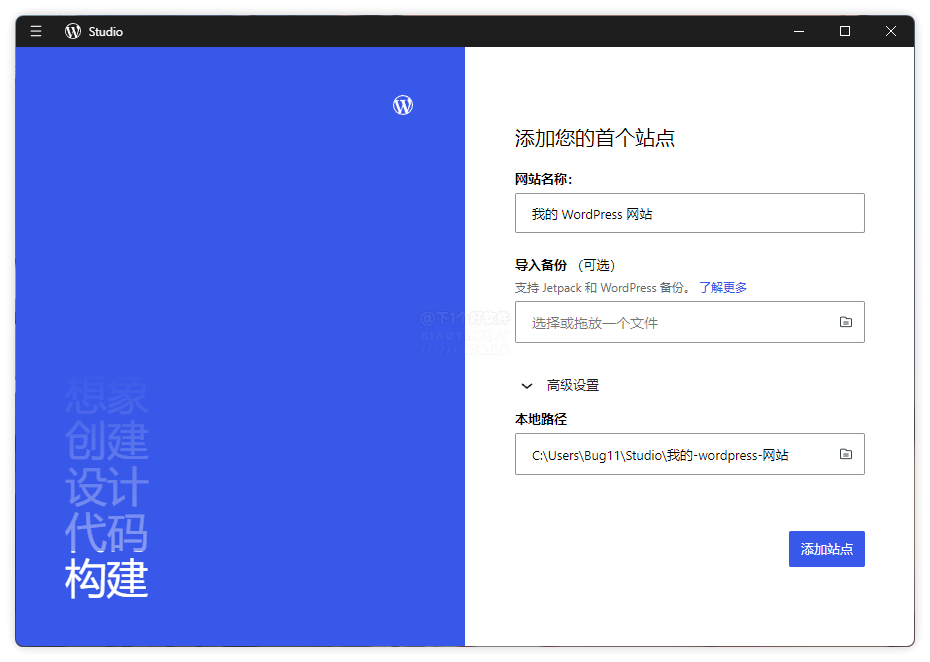
Task: Collapse the 高级设置 chevron
Action: click(527, 386)
